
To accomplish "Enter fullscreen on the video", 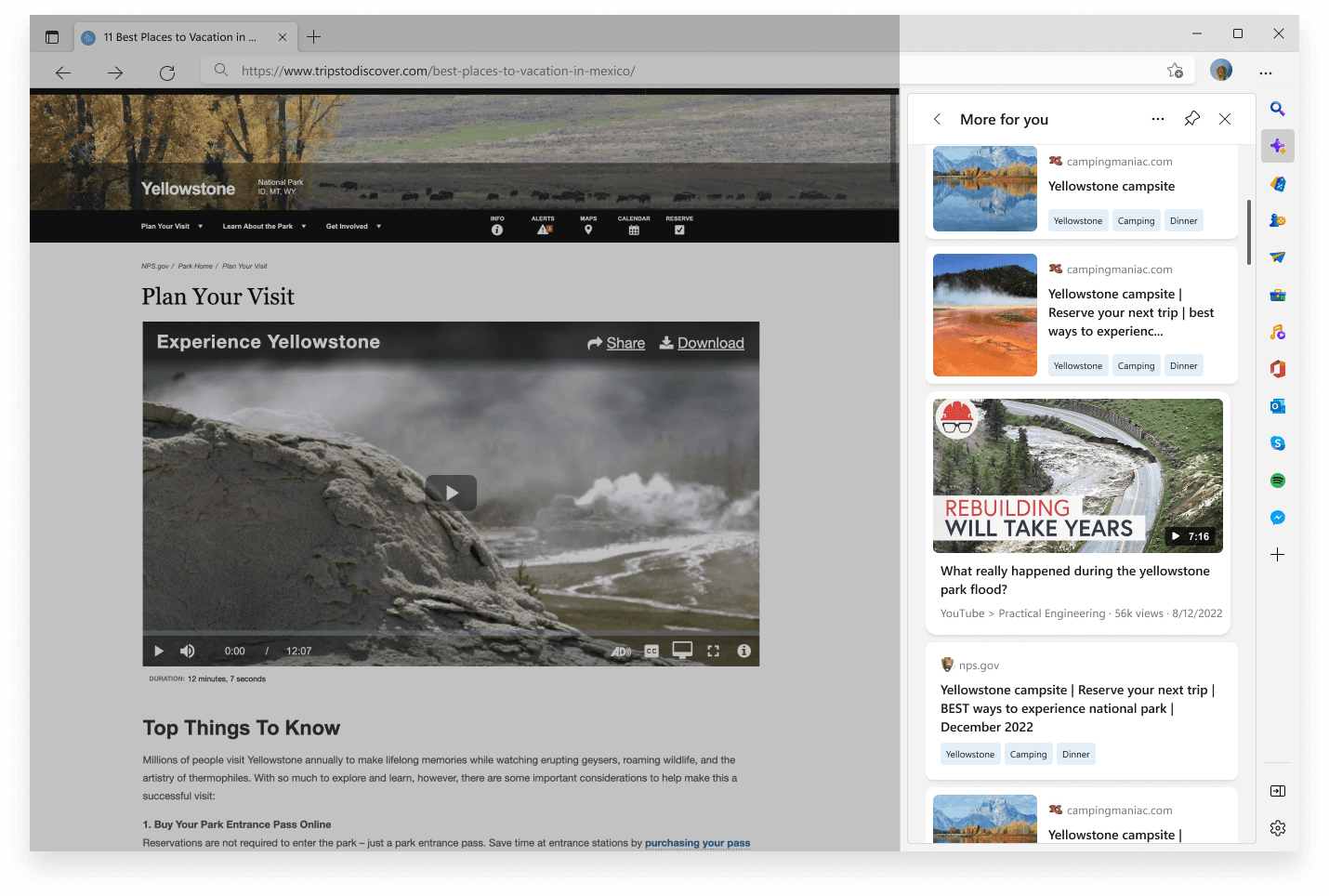I will pos(713,652).
